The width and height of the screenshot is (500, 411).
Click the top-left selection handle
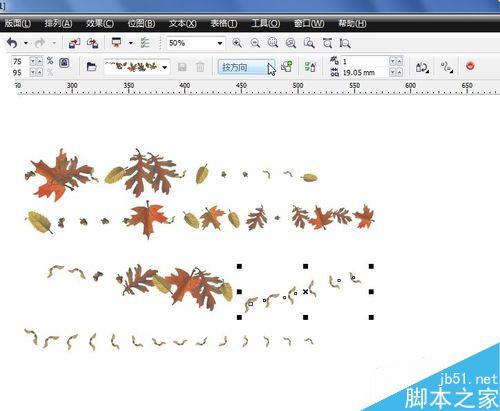click(x=239, y=266)
